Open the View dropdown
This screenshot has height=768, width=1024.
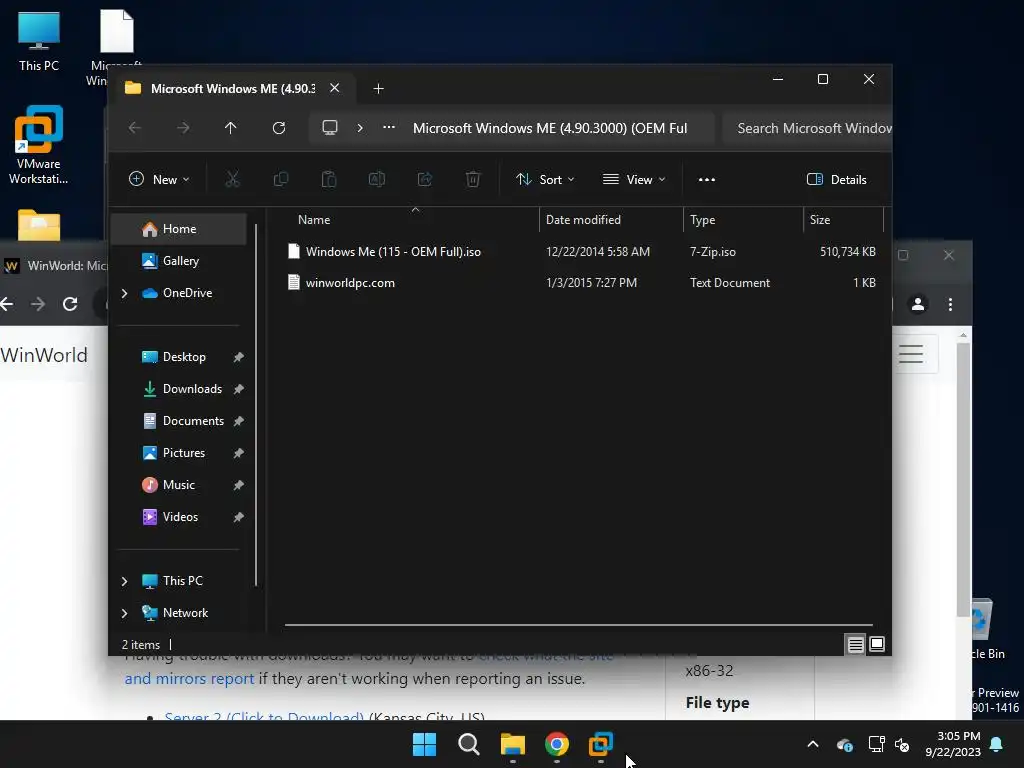pos(634,180)
